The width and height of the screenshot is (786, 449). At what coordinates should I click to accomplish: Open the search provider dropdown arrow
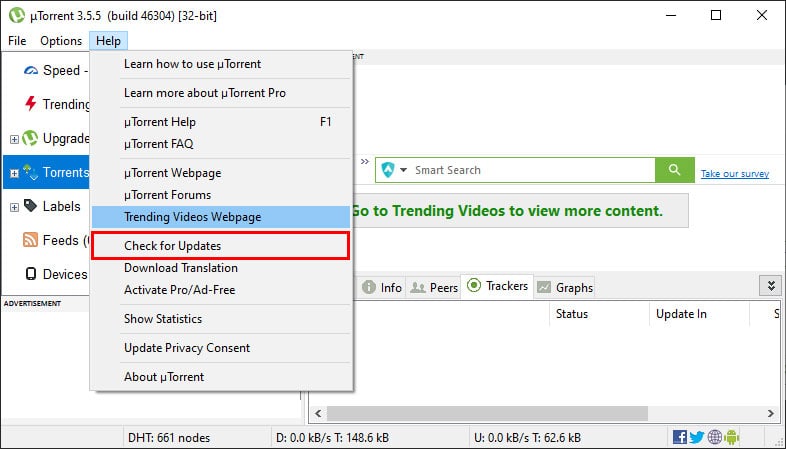pos(404,170)
